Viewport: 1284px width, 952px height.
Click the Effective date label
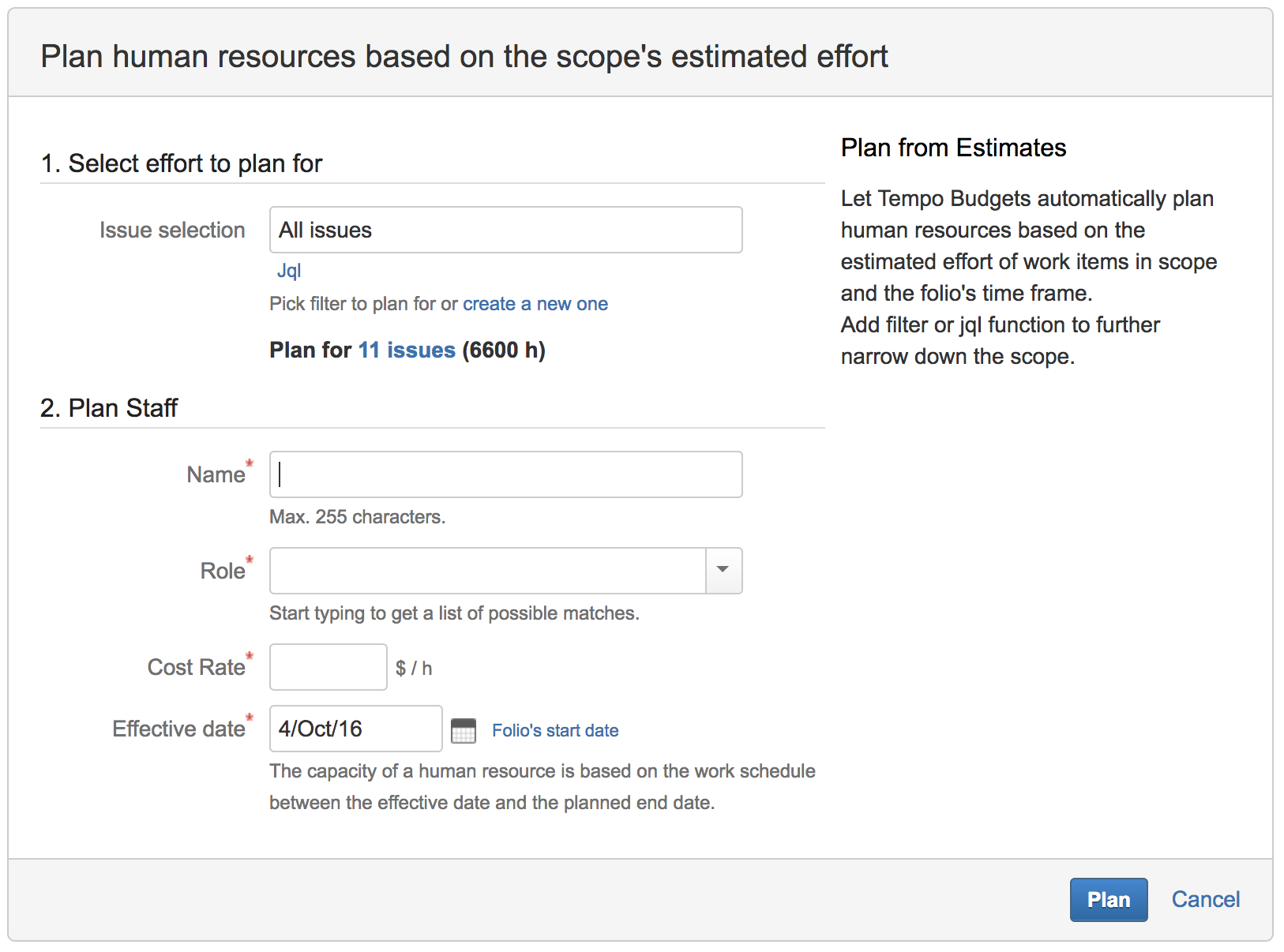(178, 729)
